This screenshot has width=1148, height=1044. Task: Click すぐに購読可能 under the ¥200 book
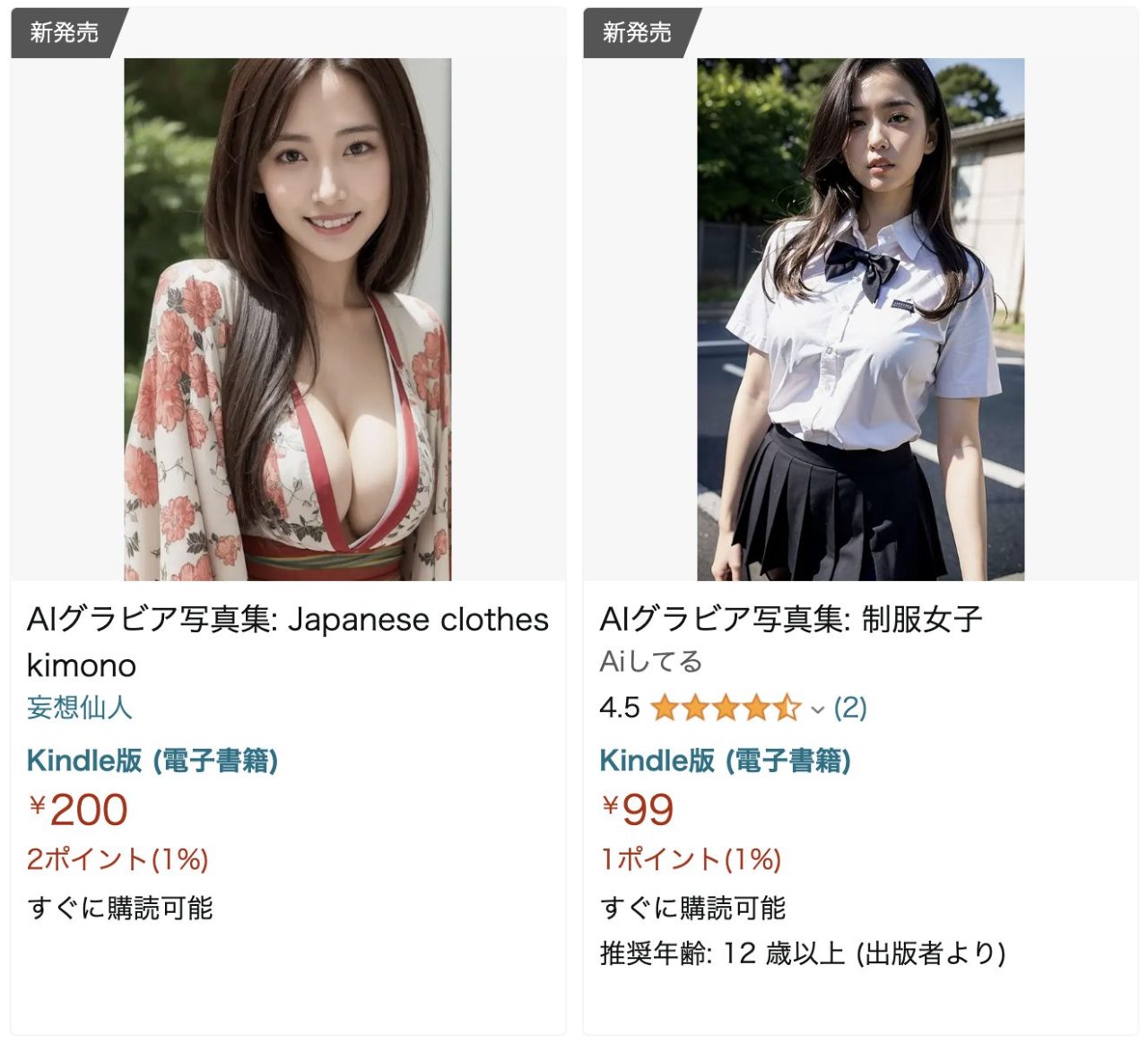[x=120, y=908]
